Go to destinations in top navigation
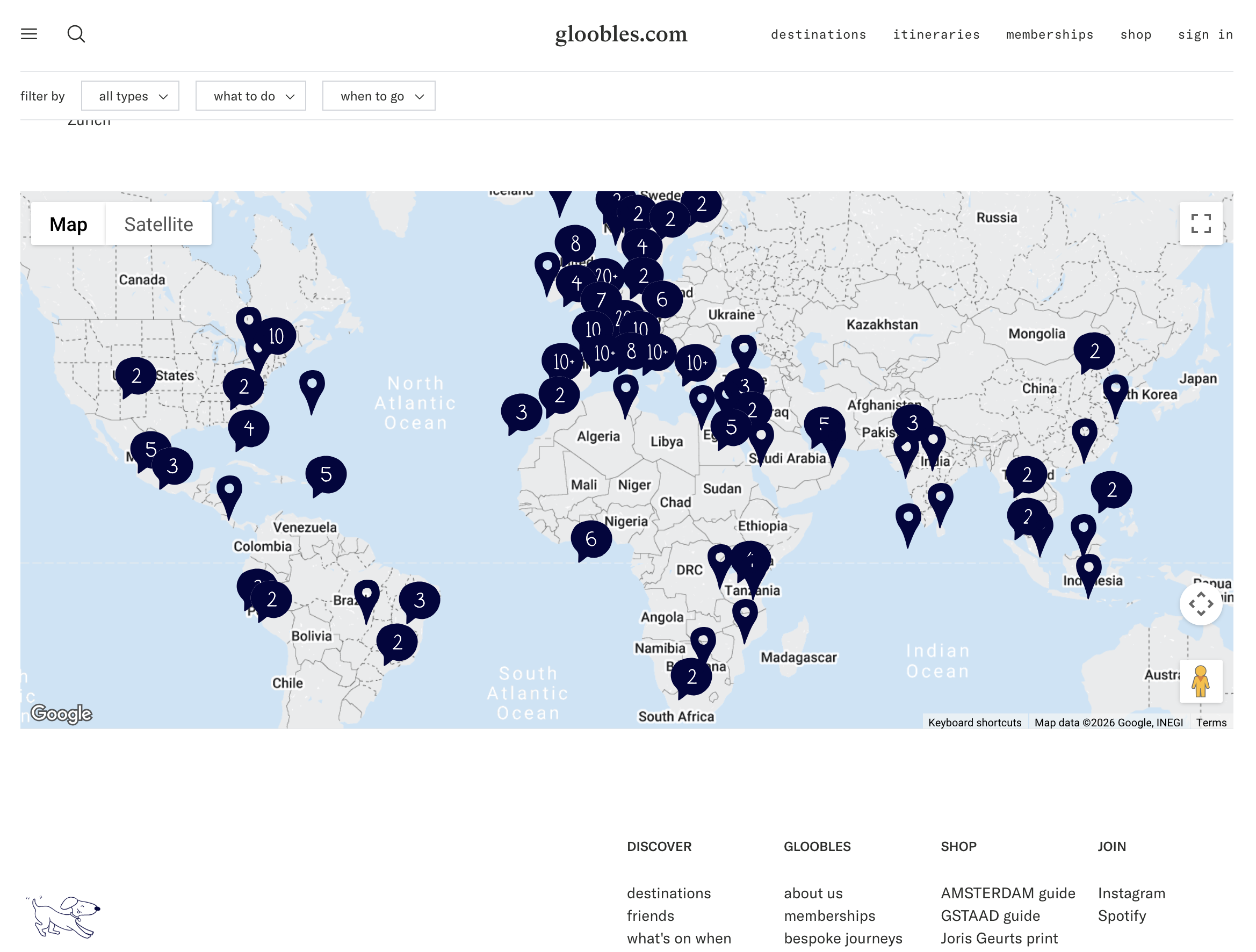1256x952 pixels. 818,34
